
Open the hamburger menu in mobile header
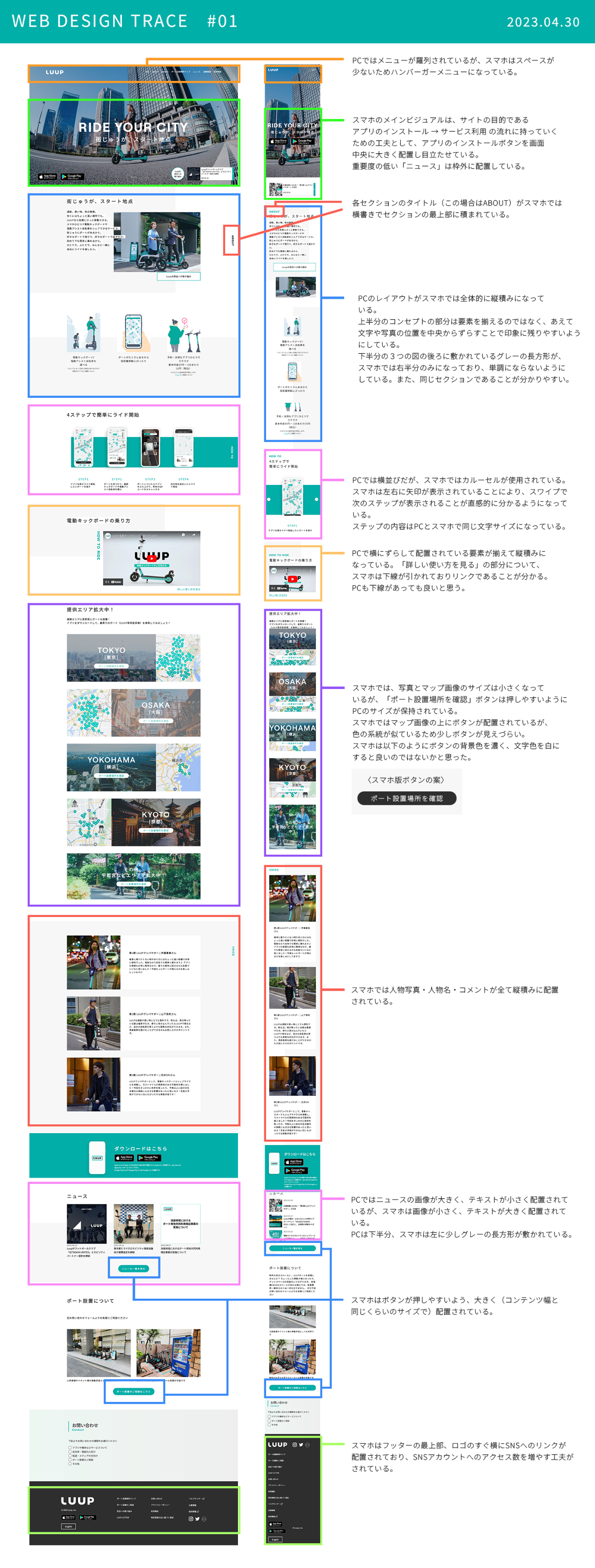[x=314, y=70]
